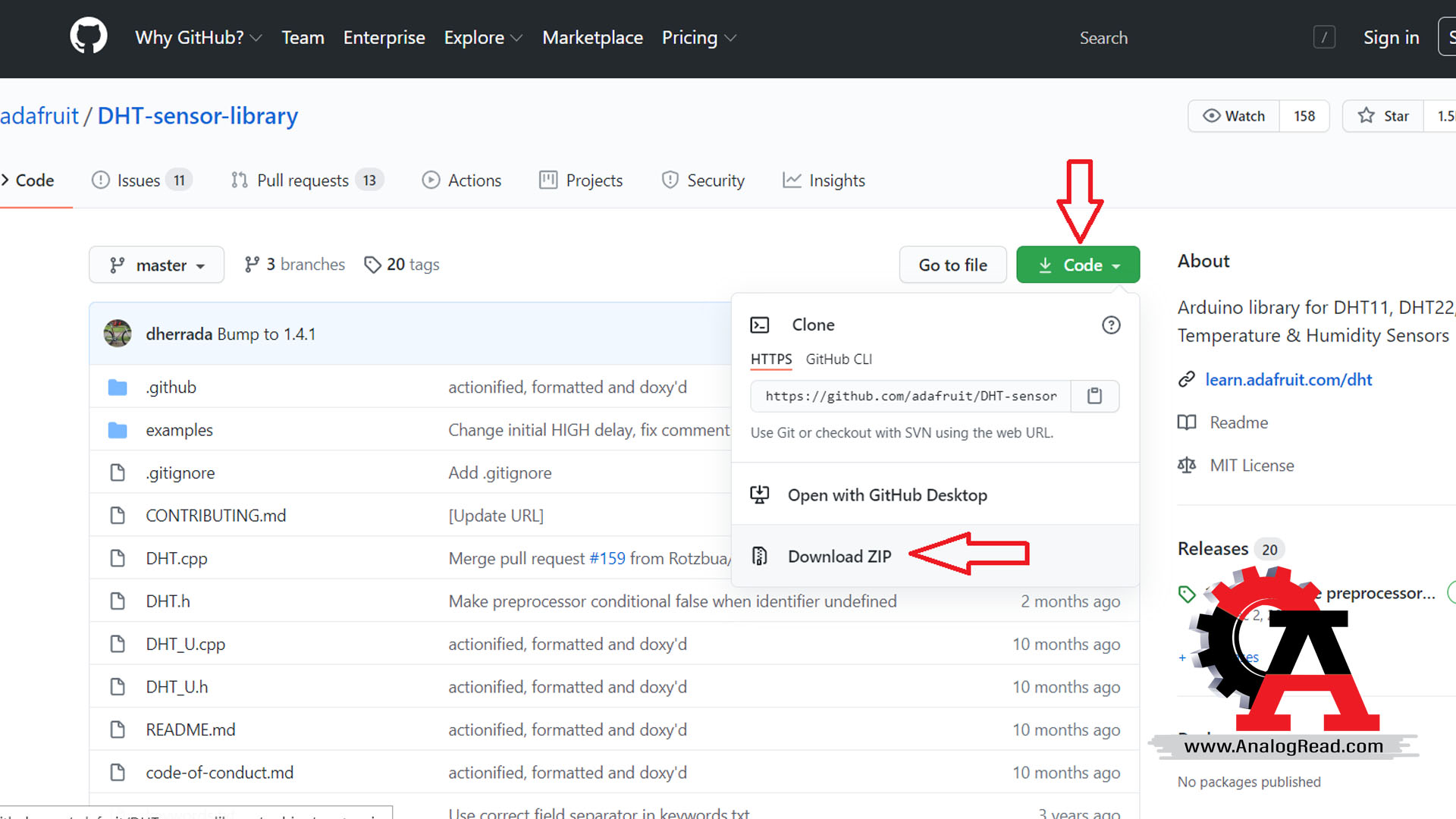Expand the Pricing menu
The height and width of the screenshot is (819, 1456).
pyautogui.click(x=699, y=37)
